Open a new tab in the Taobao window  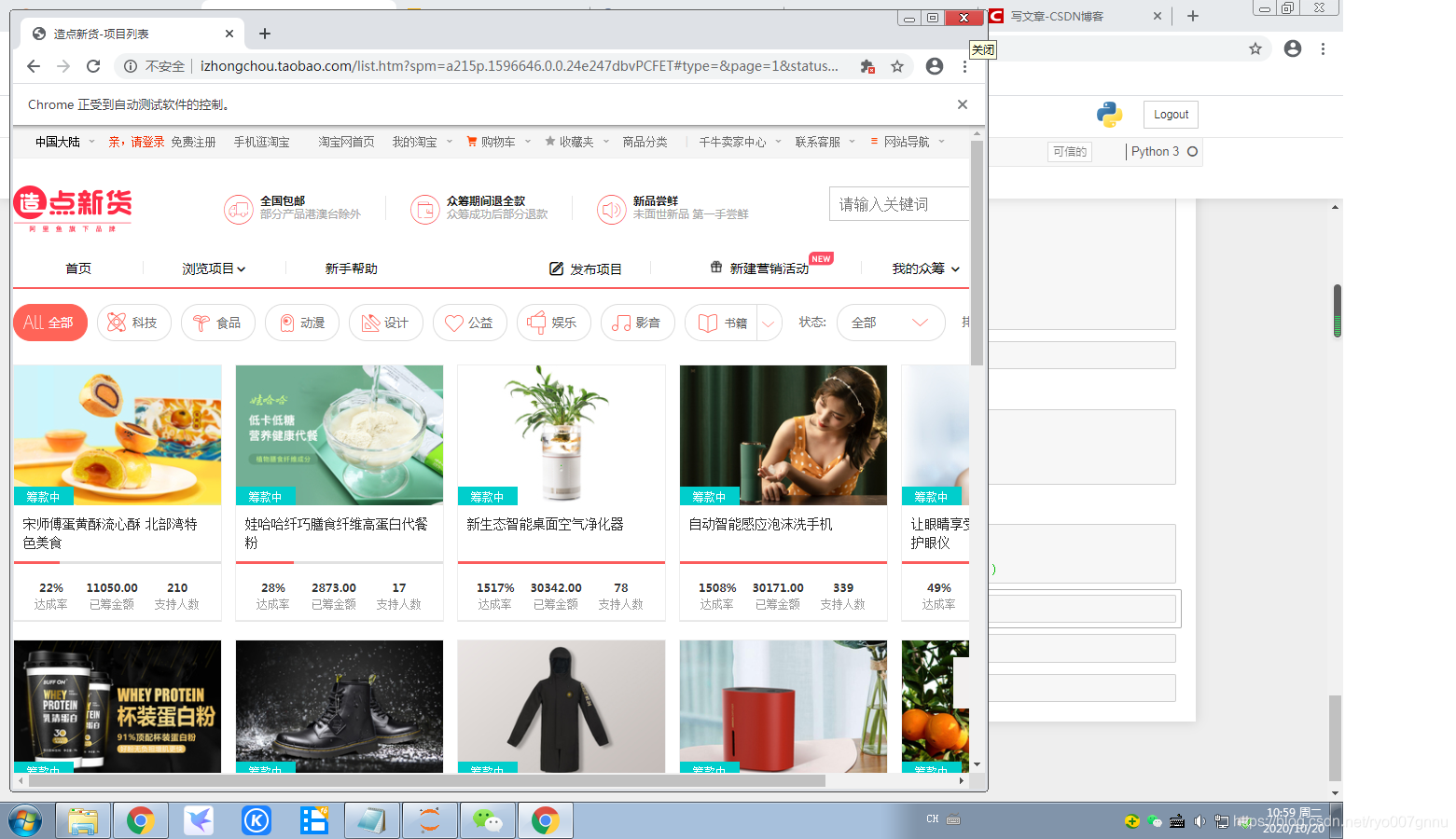[265, 34]
